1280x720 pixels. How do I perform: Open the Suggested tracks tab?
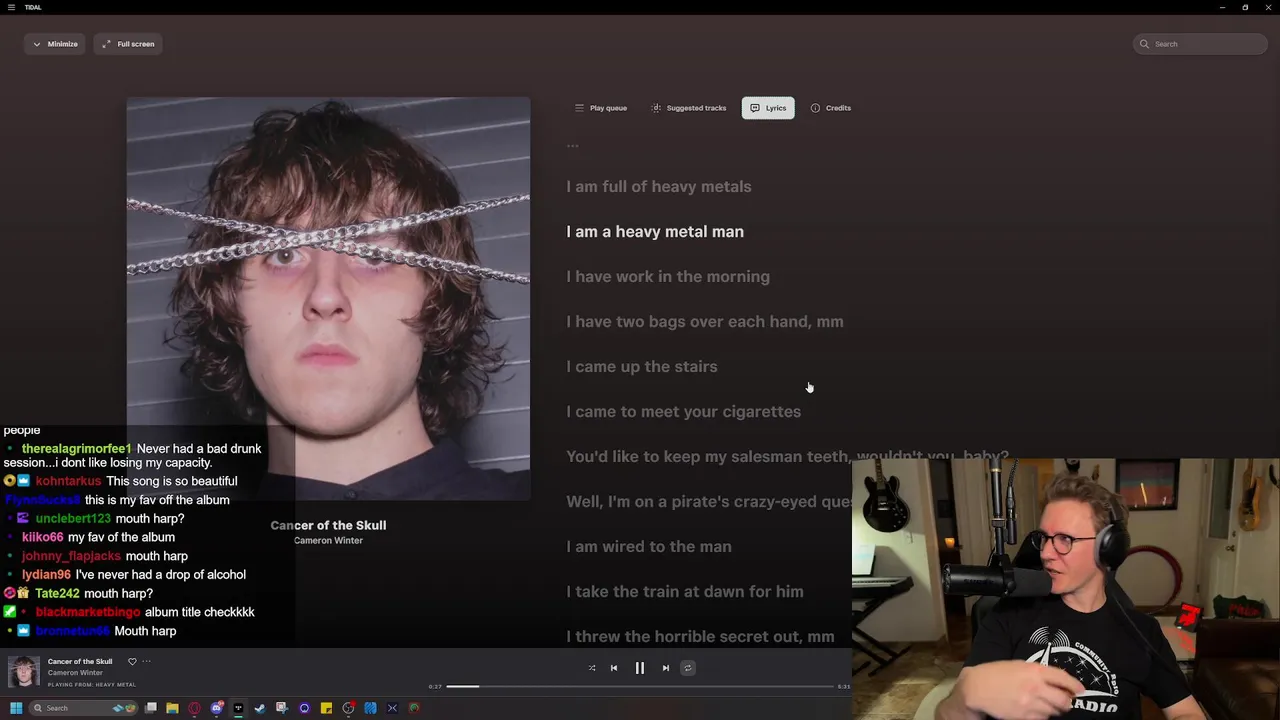689,108
